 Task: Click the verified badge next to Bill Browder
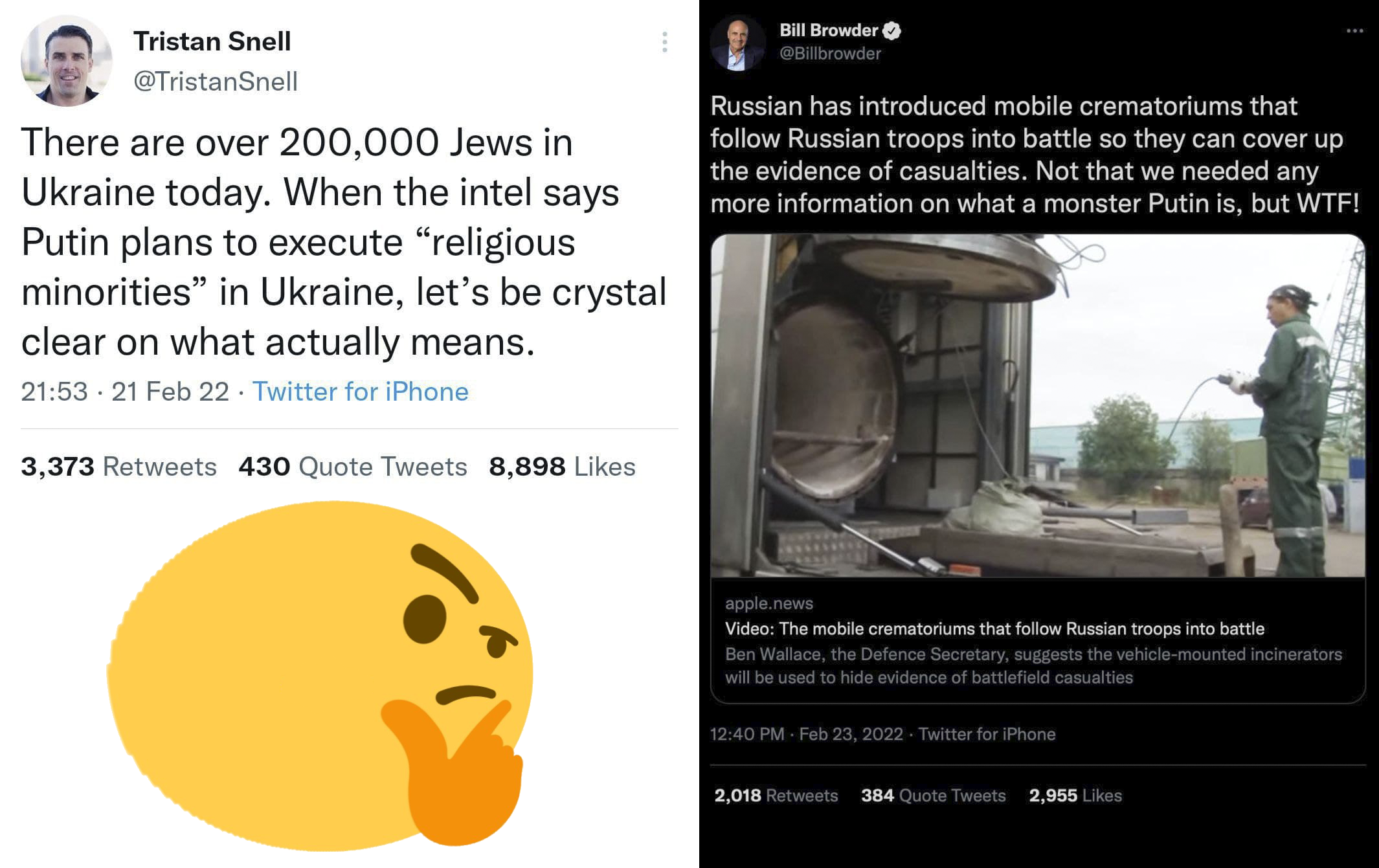click(x=892, y=30)
